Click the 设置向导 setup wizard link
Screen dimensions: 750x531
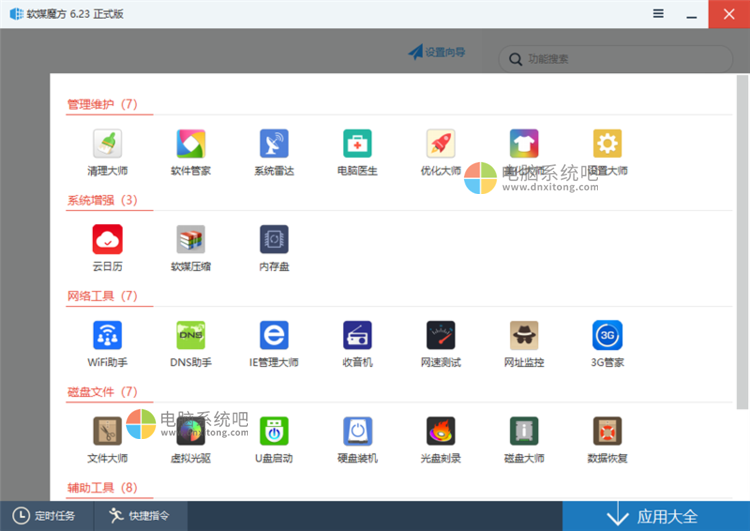(x=437, y=52)
